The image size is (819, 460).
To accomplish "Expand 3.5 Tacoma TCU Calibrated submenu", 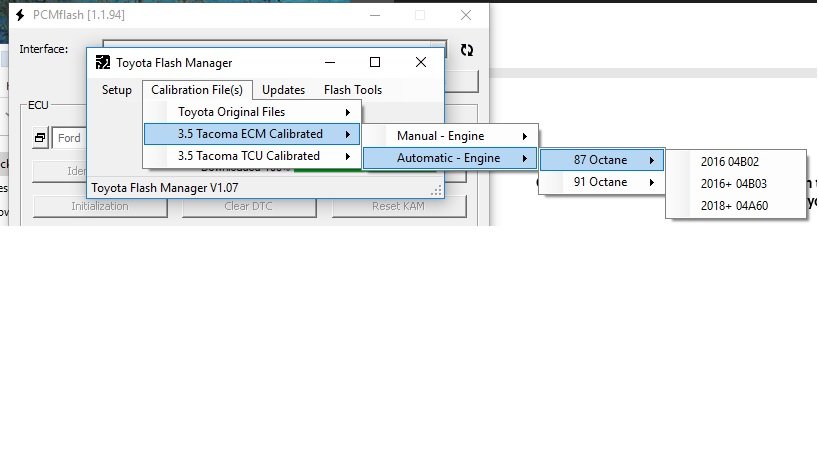I will 252,156.
